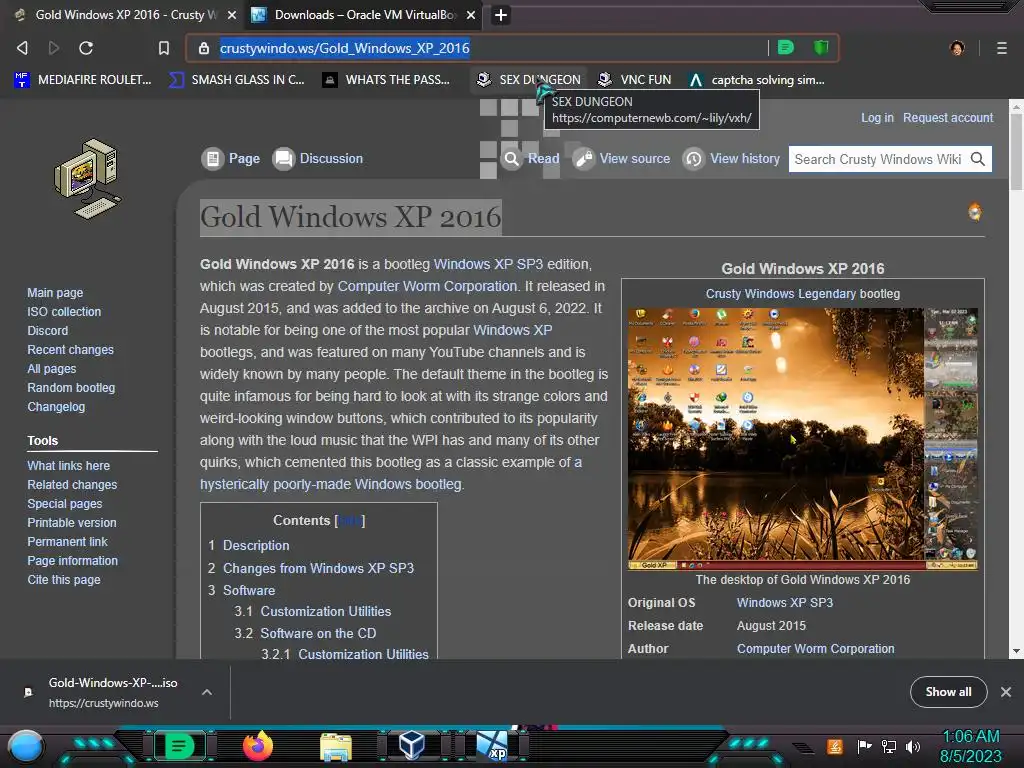This screenshot has height=768, width=1024.
Task: Open the Gold Windows XP 2016 desktop screenshot
Action: (x=803, y=438)
